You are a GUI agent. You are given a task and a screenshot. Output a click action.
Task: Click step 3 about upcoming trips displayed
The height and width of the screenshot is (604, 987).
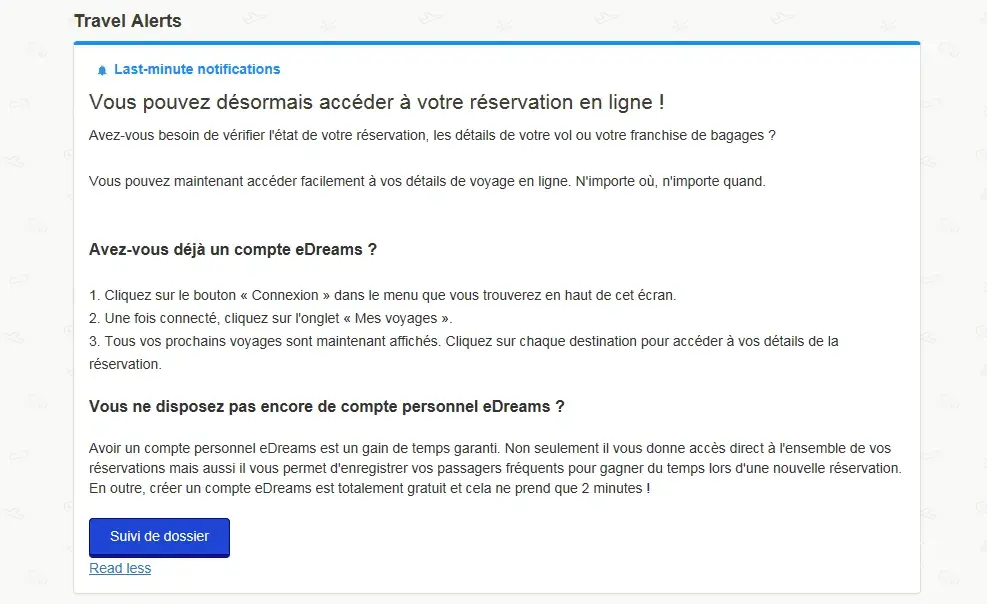(x=463, y=341)
